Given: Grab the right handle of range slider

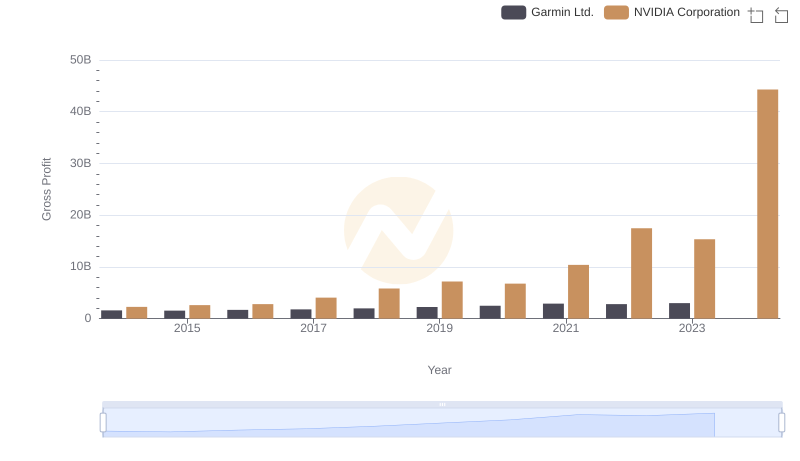Looking at the screenshot, I should [x=782, y=422].
